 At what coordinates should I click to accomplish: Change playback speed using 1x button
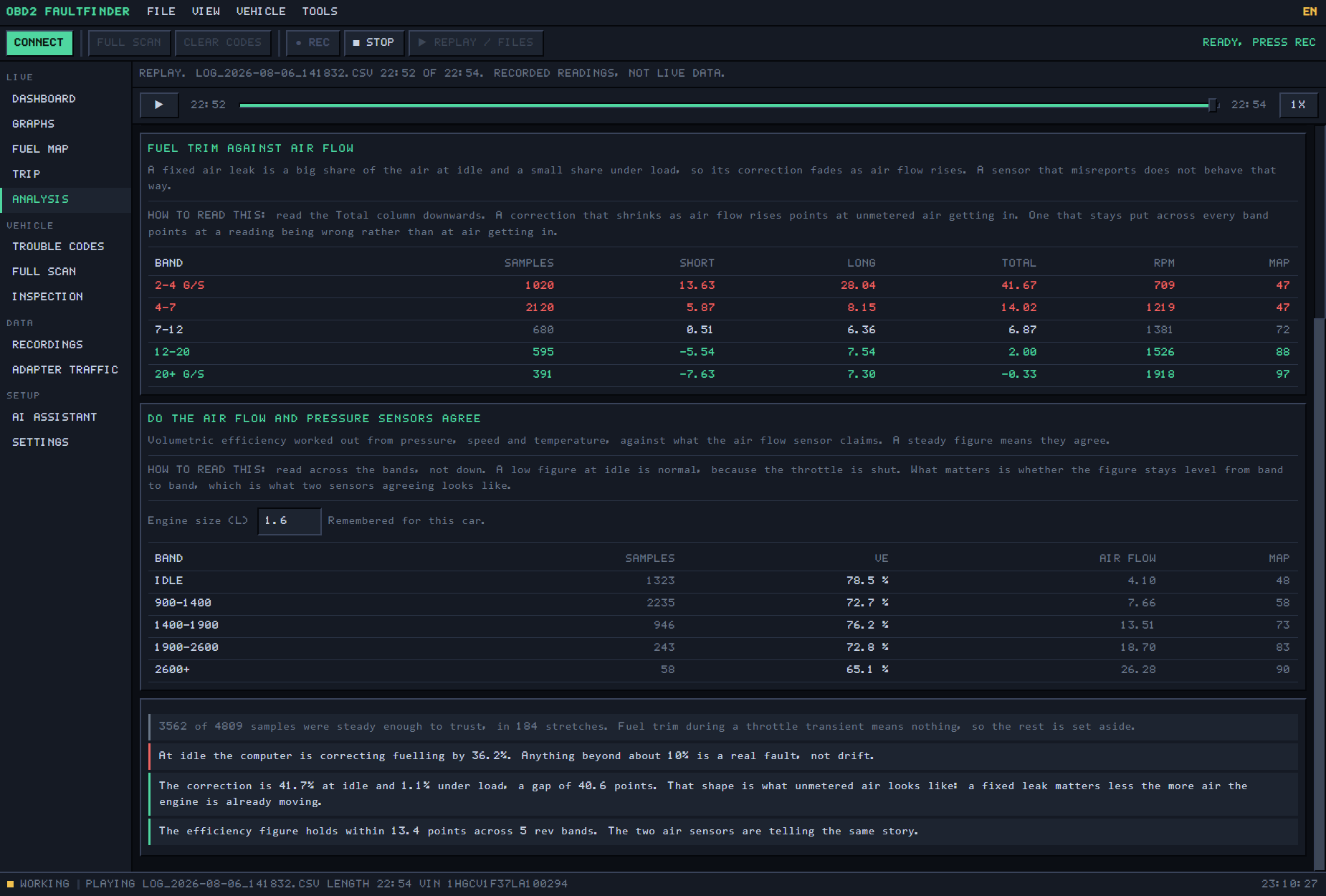[x=1298, y=105]
